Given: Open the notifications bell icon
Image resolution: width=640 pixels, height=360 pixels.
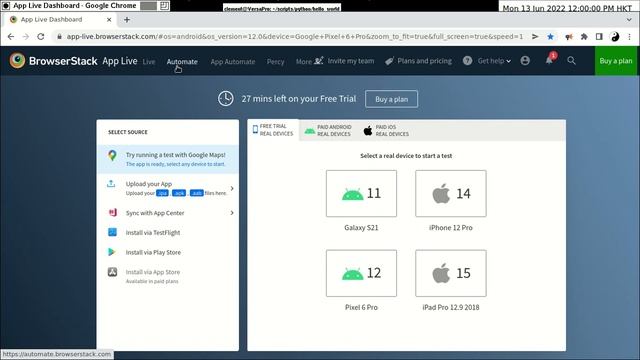Looking at the screenshot, I should (549, 60).
